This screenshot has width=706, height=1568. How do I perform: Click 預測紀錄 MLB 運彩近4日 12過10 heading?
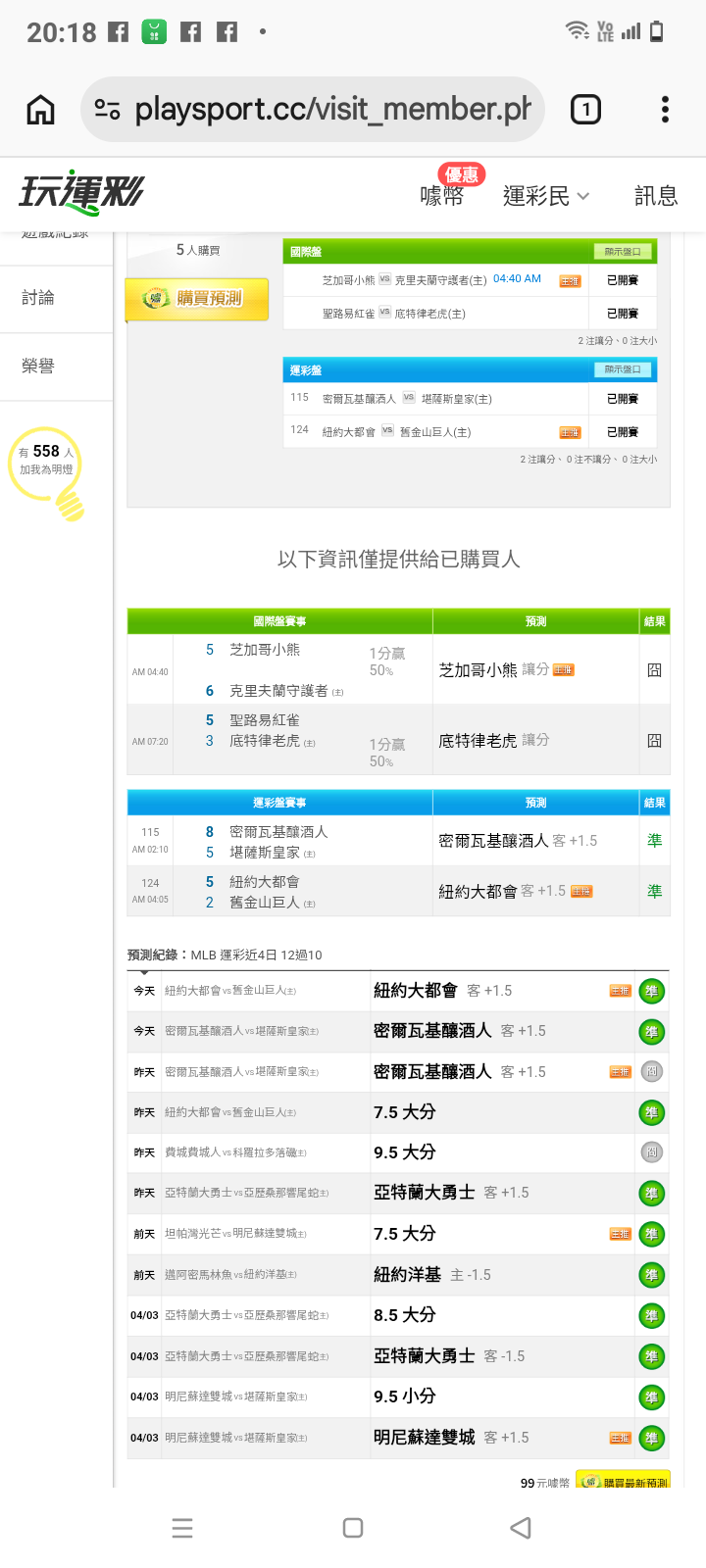225,955
